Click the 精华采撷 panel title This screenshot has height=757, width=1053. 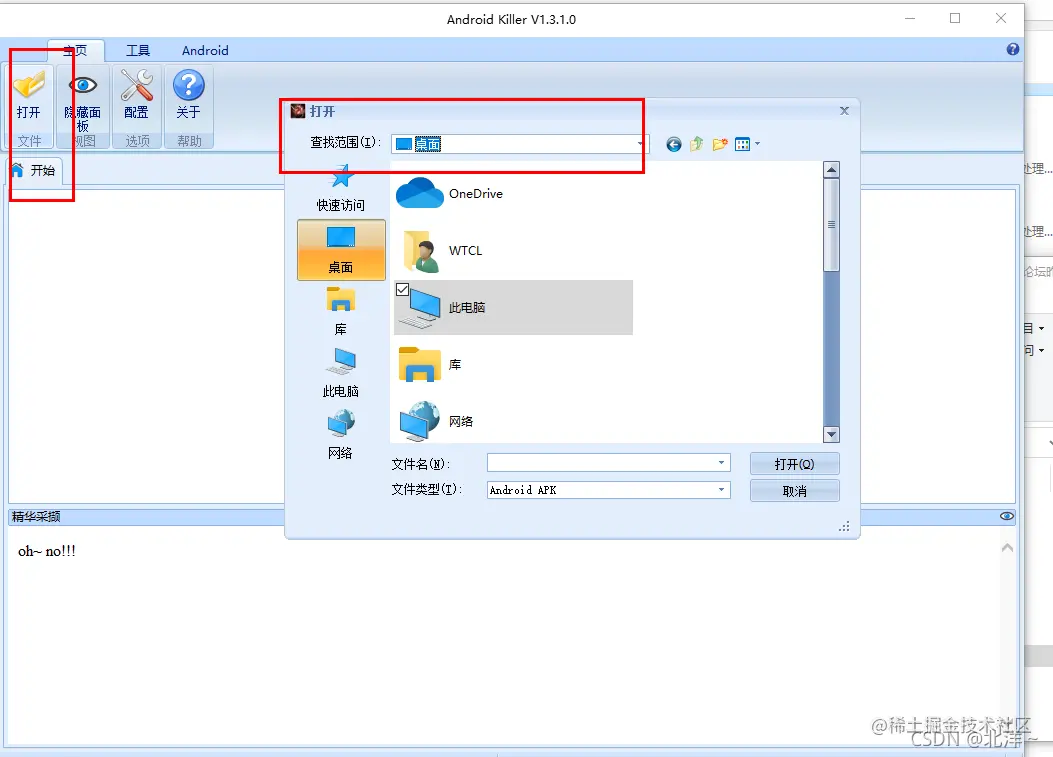click(x=36, y=516)
